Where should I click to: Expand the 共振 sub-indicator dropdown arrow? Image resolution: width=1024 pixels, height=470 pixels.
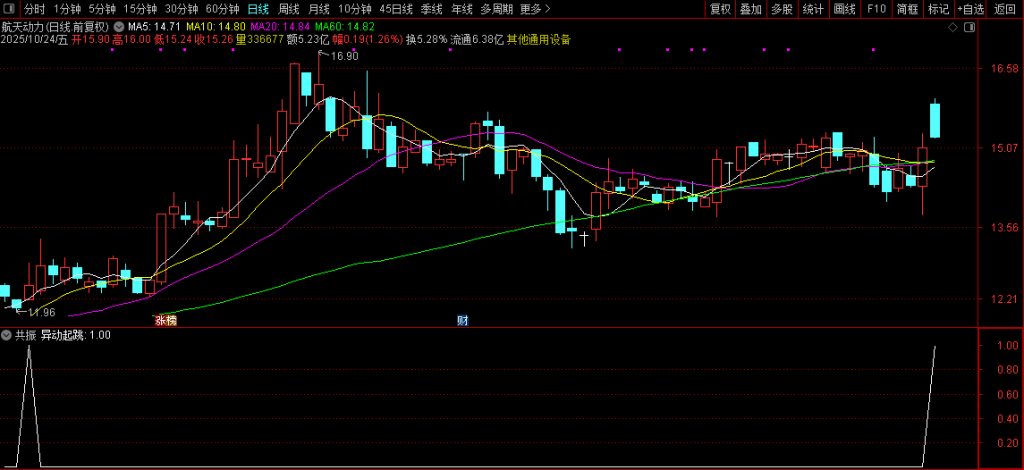(7, 335)
